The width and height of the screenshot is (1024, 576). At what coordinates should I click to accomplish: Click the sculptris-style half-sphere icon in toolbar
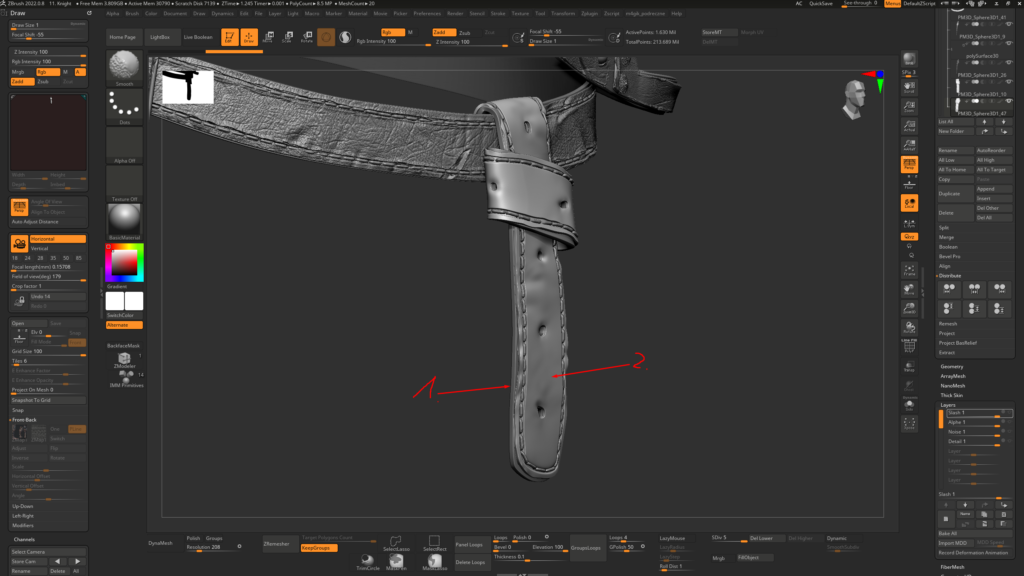coord(345,37)
